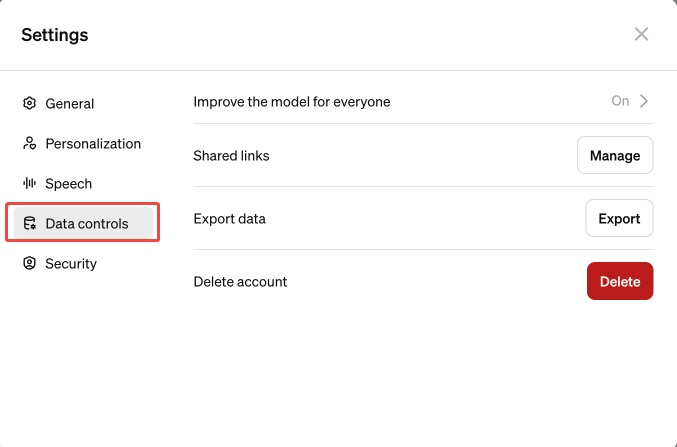Image resolution: width=677 pixels, height=447 pixels.
Task: Click 'Improve the model for everyone' label
Action: click(291, 101)
